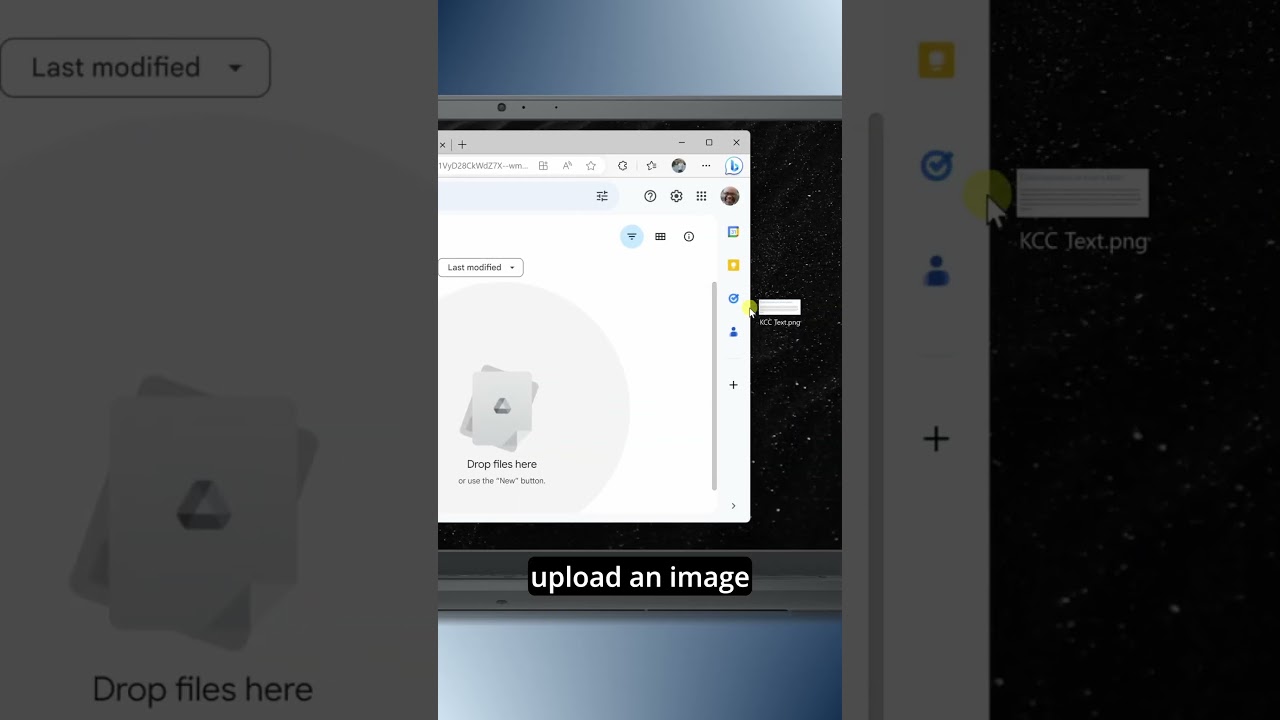
Task: Minimize the browser window
Action: (682, 143)
